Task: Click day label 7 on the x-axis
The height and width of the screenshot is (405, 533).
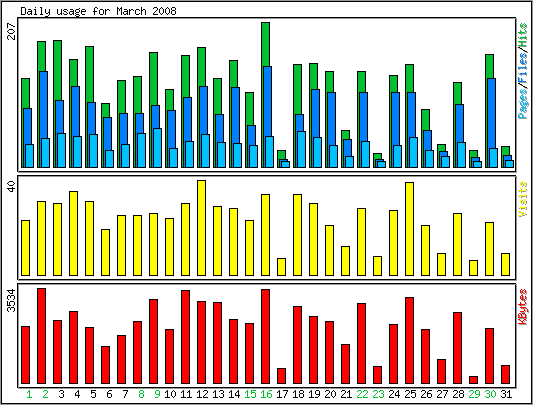Action: pos(125,394)
